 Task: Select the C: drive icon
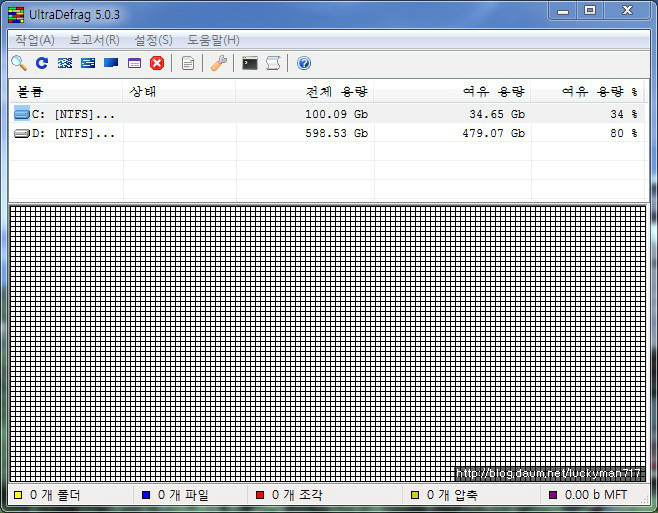[22, 114]
